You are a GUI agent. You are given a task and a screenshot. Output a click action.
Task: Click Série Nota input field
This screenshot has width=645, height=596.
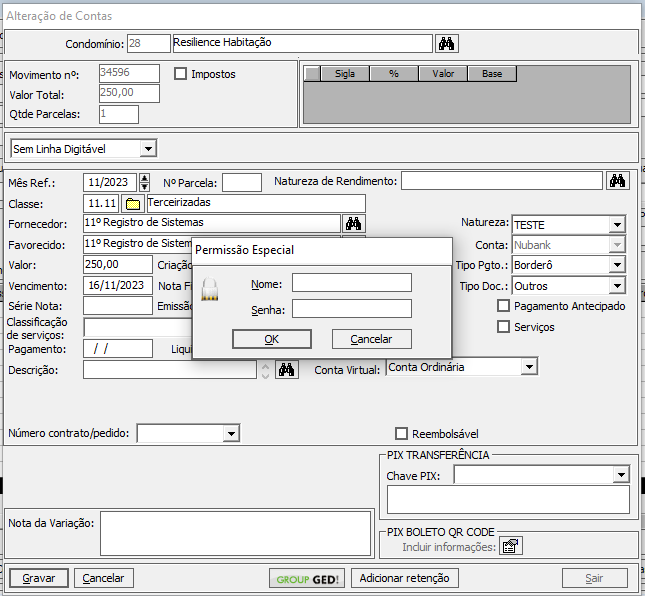tap(118, 306)
